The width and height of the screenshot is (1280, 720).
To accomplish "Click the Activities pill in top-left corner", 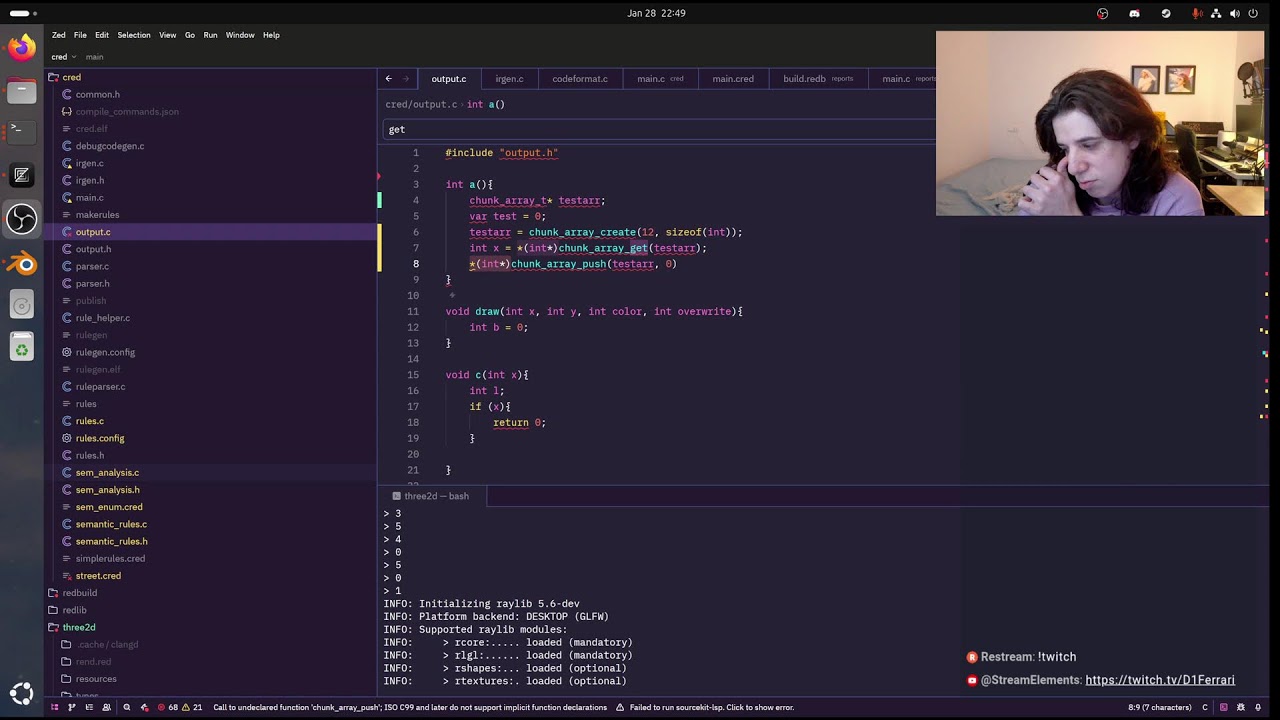I will (23, 13).
